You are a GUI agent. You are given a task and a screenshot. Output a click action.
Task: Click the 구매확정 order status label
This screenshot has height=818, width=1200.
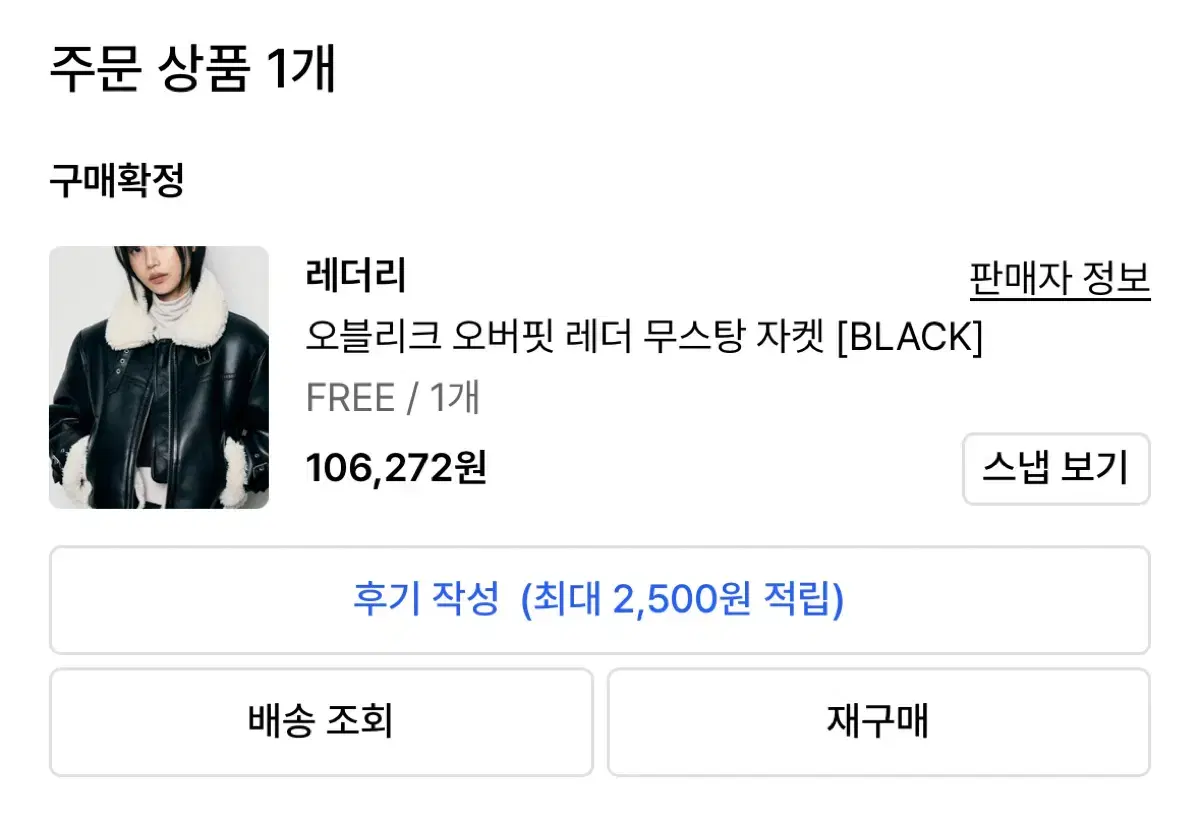[117, 181]
